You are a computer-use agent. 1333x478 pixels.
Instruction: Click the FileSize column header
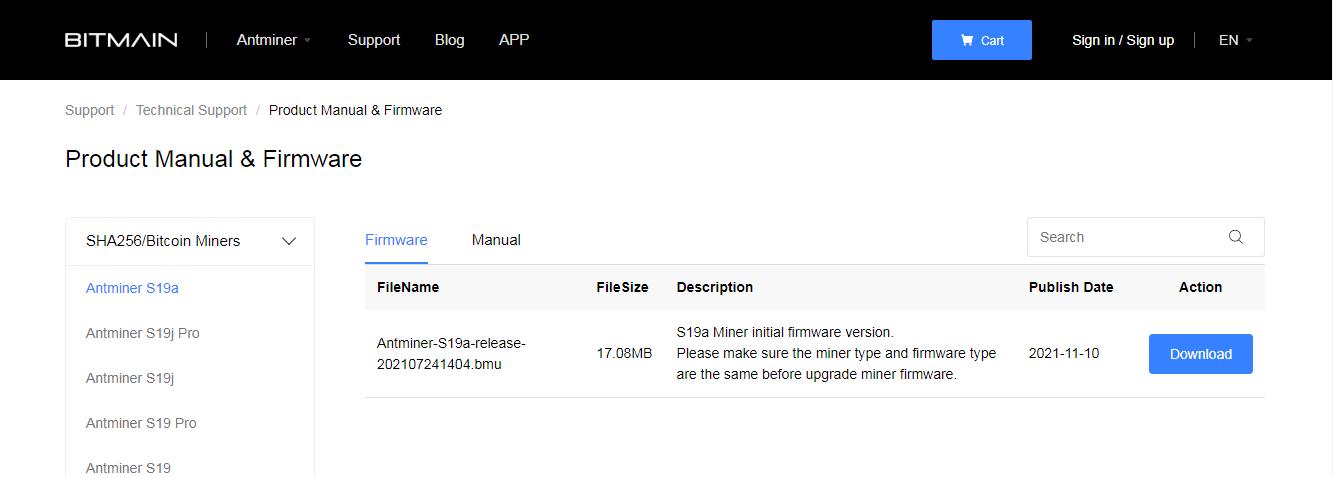622,287
